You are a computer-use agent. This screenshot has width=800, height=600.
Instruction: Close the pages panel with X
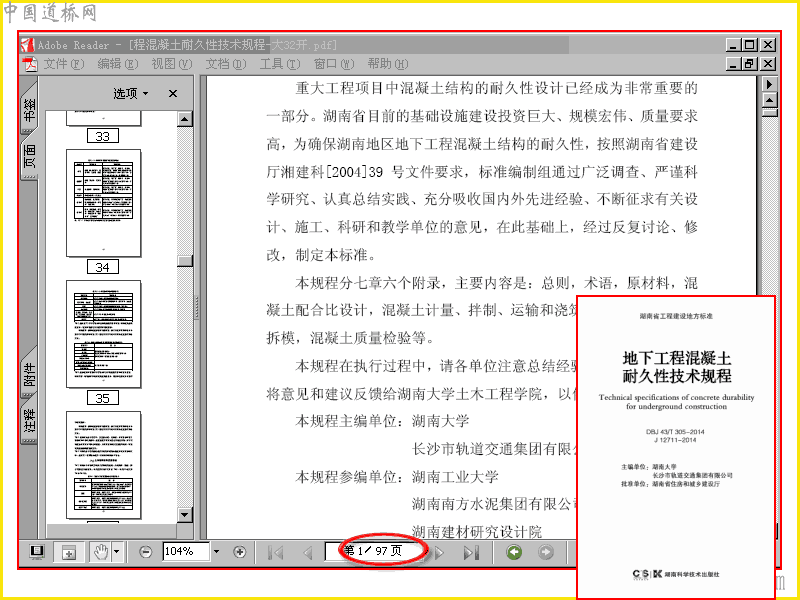(x=173, y=93)
